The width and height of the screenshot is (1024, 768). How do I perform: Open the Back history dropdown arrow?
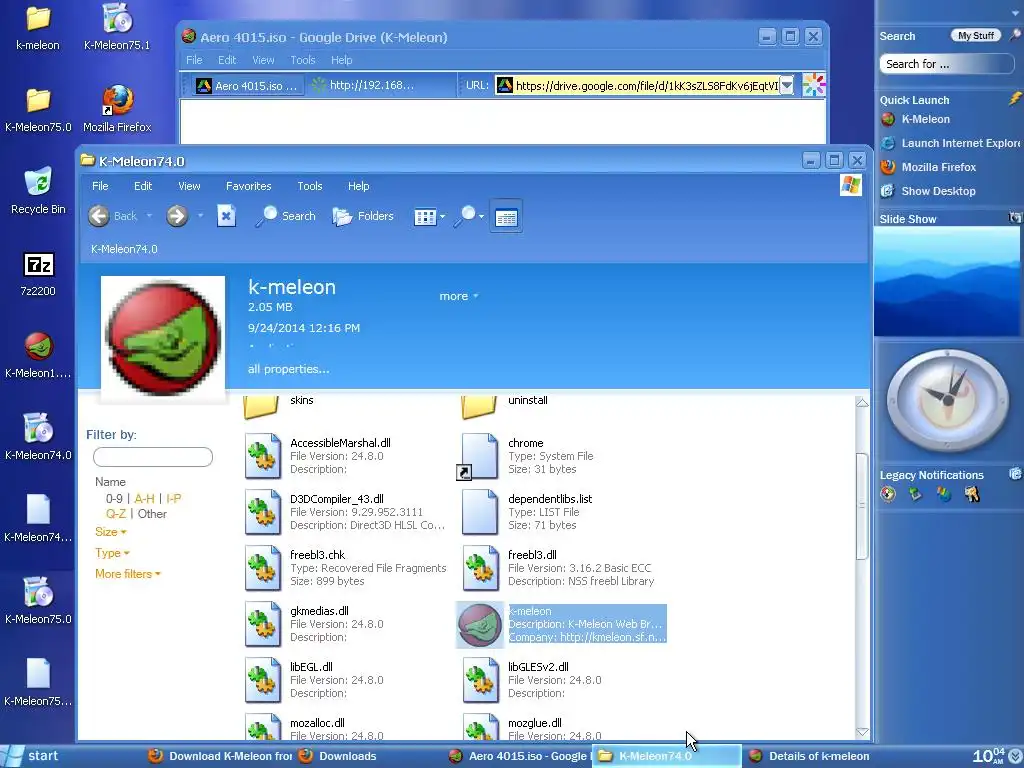pyautogui.click(x=149, y=216)
